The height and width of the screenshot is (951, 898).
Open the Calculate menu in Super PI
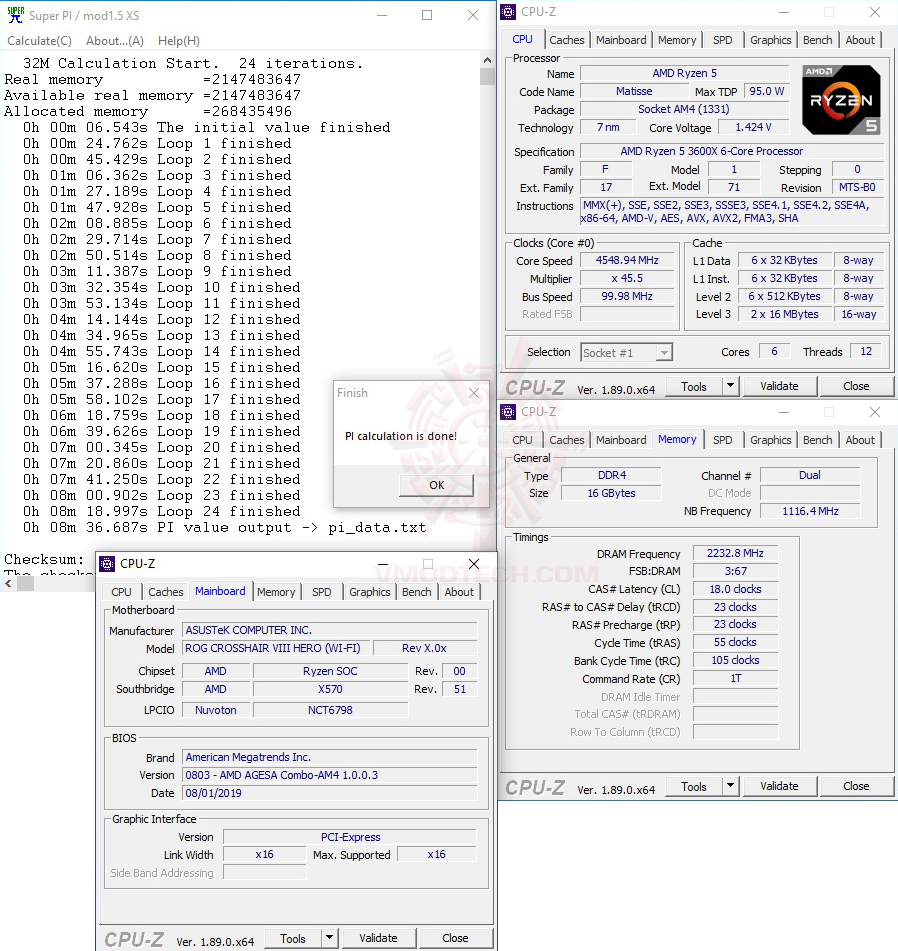(39, 40)
